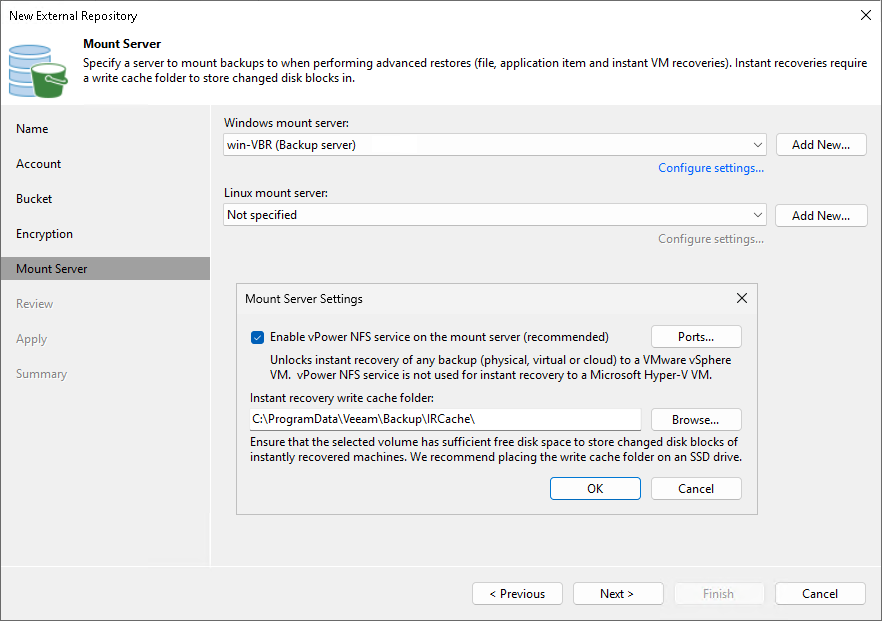Select the Summary step
Image resolution: width=882 pixels, height=621 pixels.
tap(42, 374)
